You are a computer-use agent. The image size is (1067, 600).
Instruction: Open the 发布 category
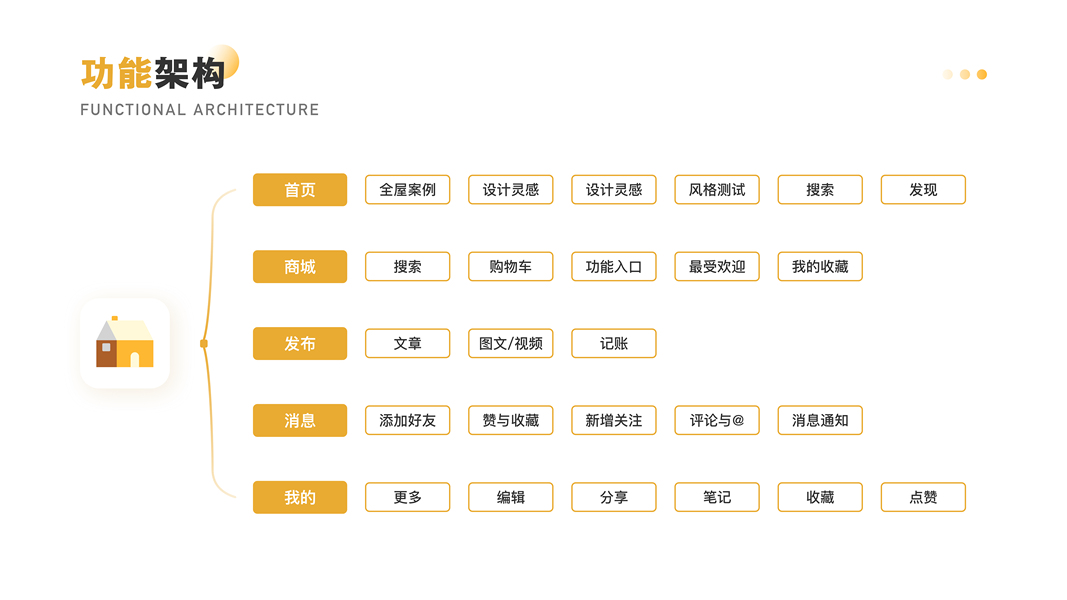point(300,344)
